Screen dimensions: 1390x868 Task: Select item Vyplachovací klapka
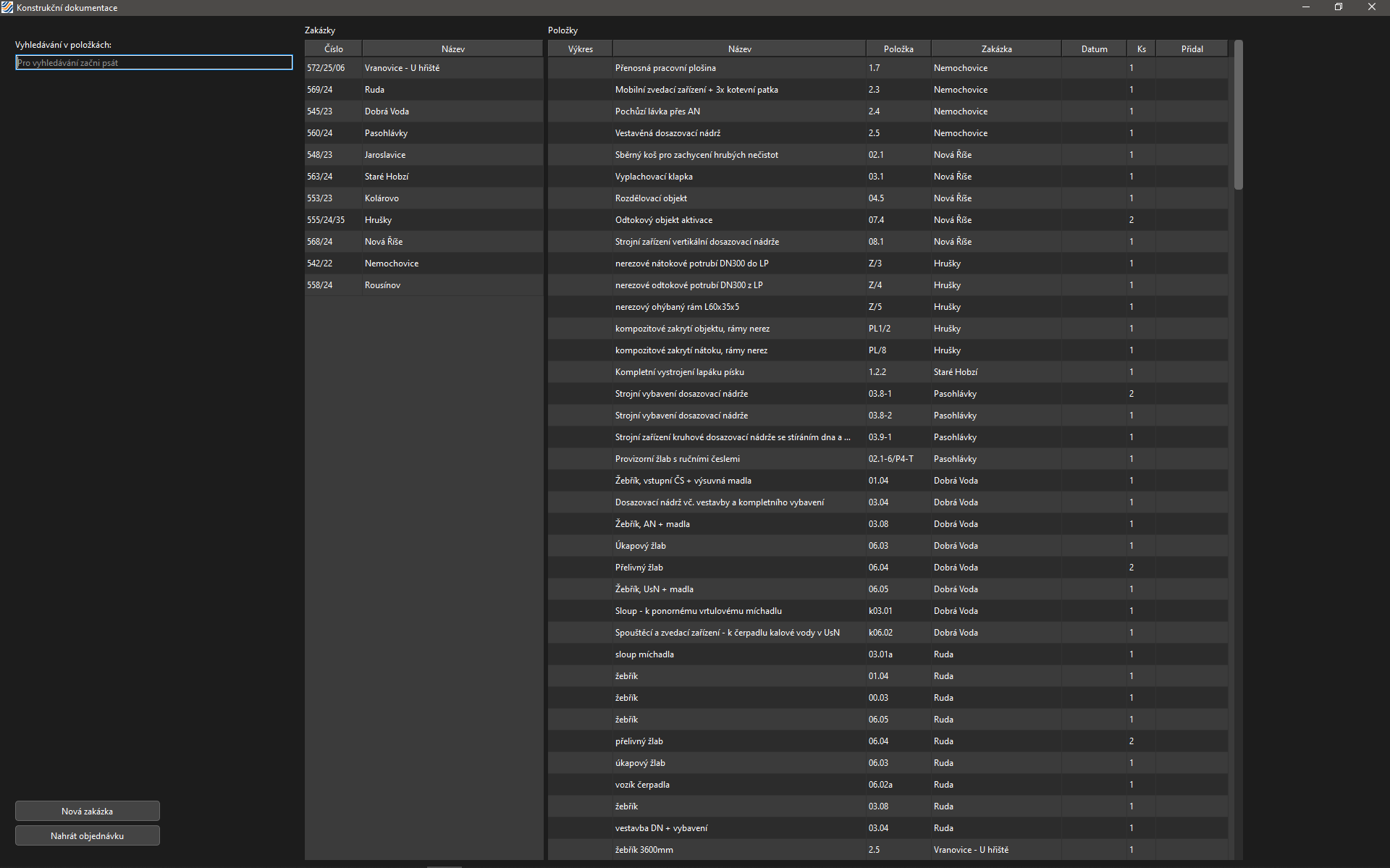pos(738,176)
